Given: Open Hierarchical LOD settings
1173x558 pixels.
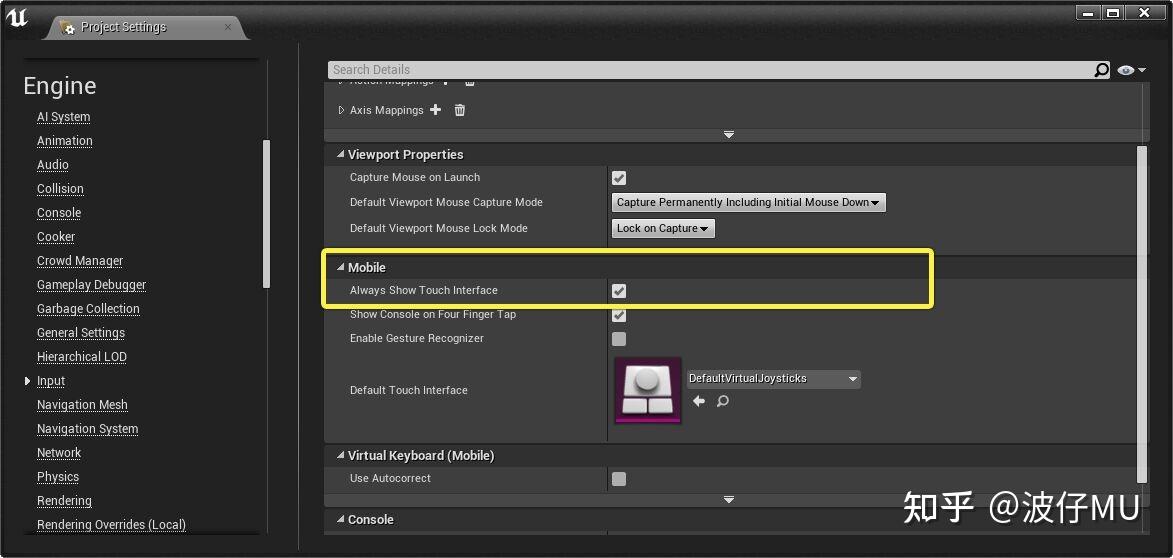Looking at the screenshot, I should pyautogui.click(x=82, y=357).
